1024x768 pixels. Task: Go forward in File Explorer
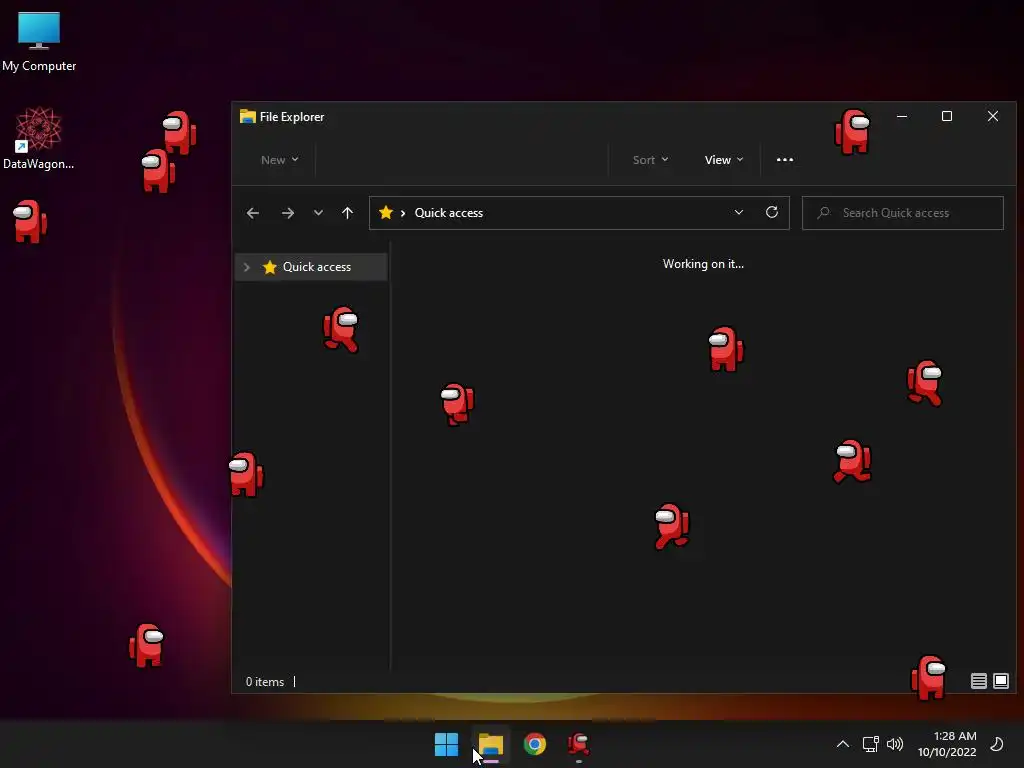pyautogui.click(x=287, y=213)
